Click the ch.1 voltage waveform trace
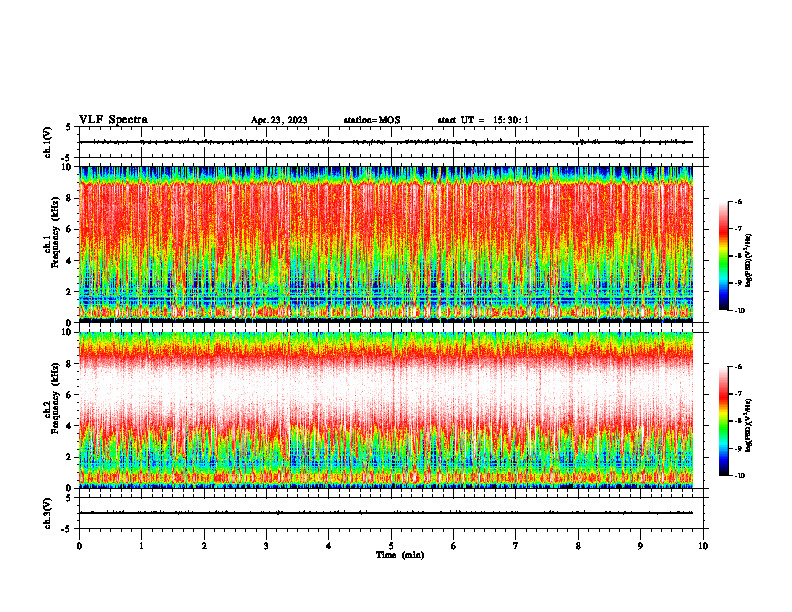 [x=386, y=142]
